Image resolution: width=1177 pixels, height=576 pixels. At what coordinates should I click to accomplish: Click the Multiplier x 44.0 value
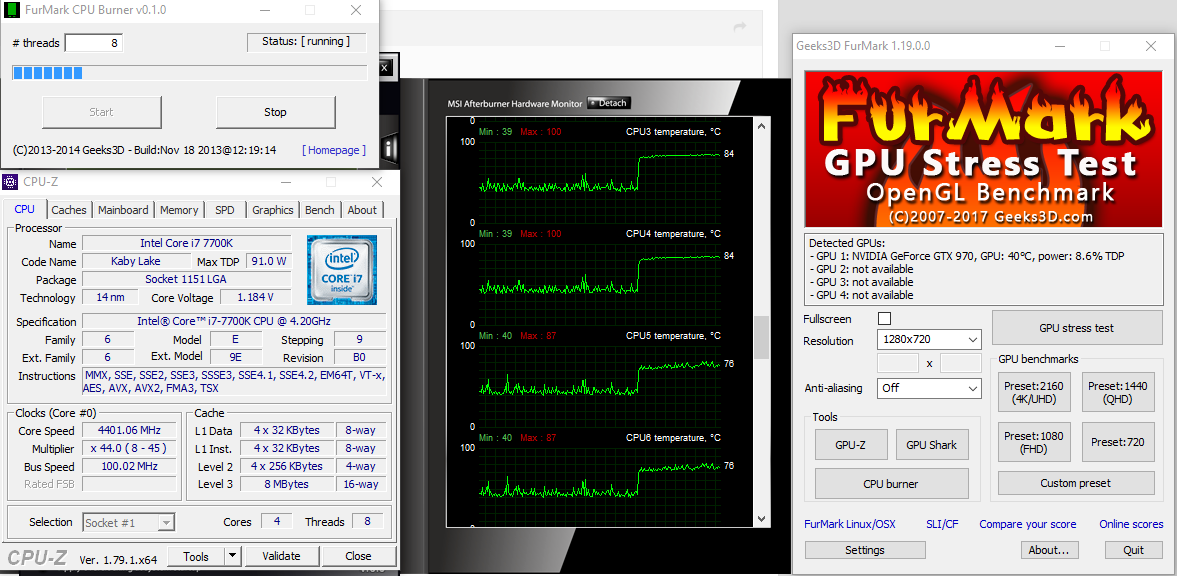click(x=129, y=448)
